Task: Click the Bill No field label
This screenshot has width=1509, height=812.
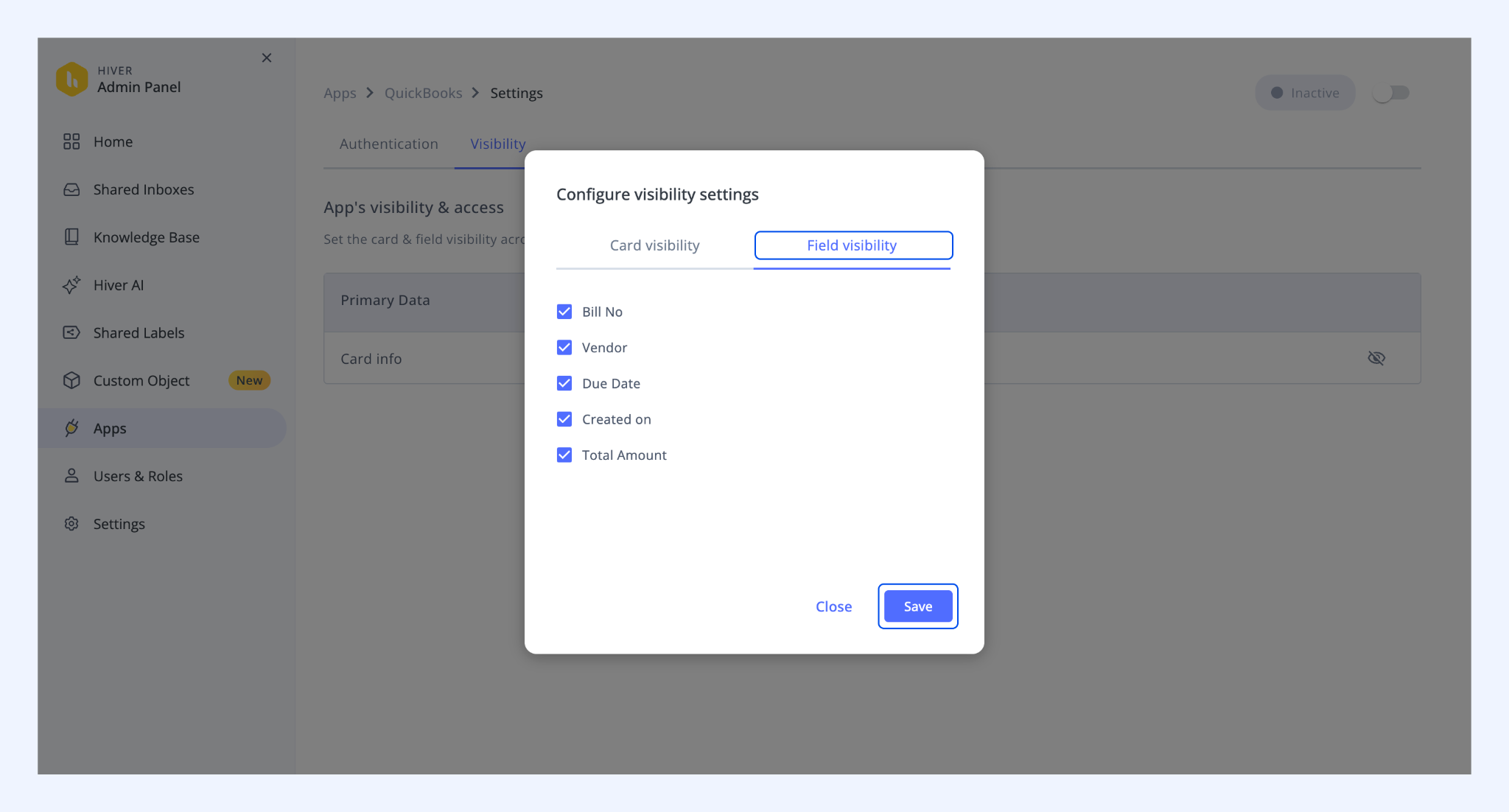Action: (x=602, y=312)
